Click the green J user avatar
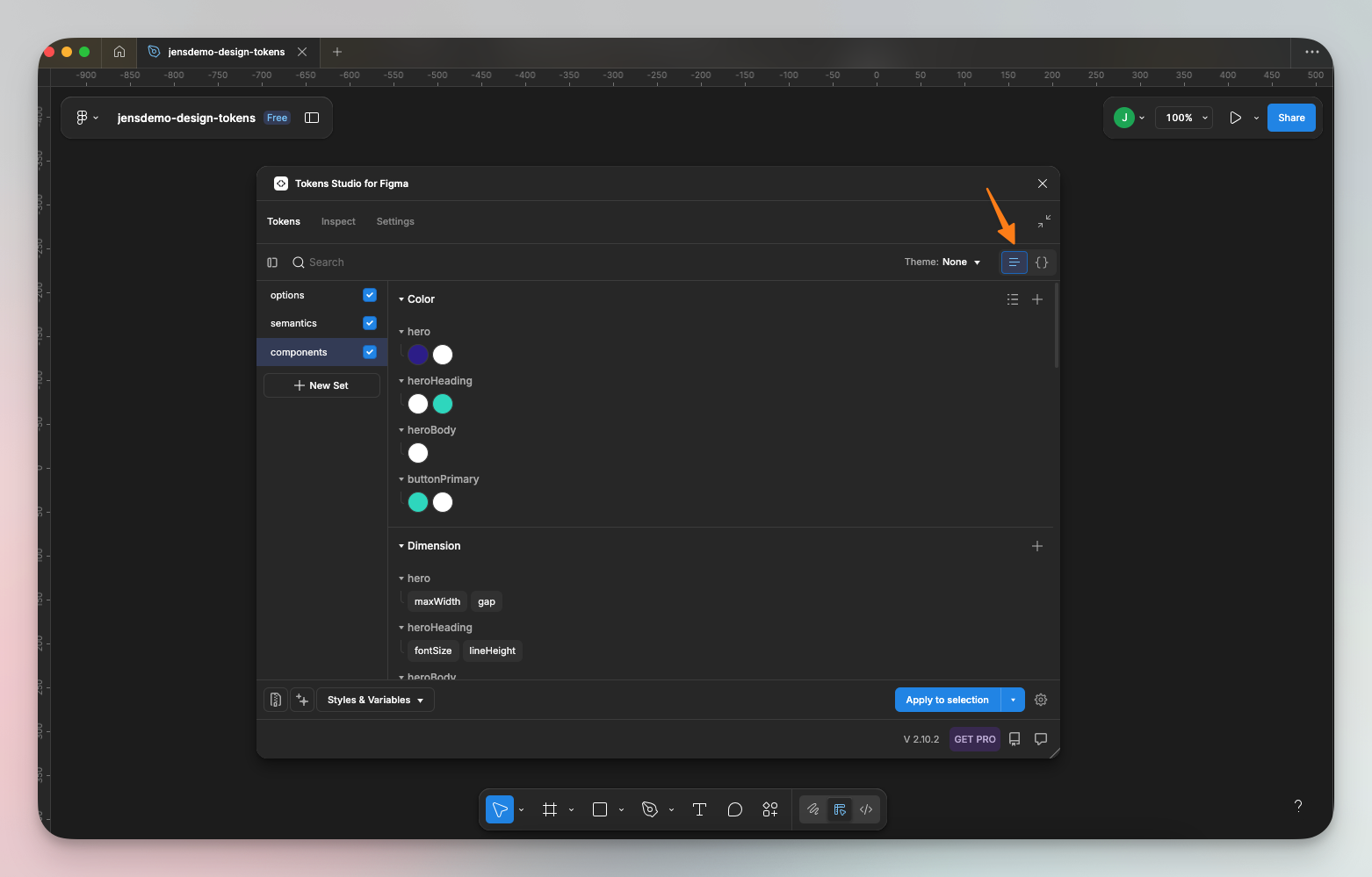This screenshot has width=1372, height=877. pos(1124,118)
